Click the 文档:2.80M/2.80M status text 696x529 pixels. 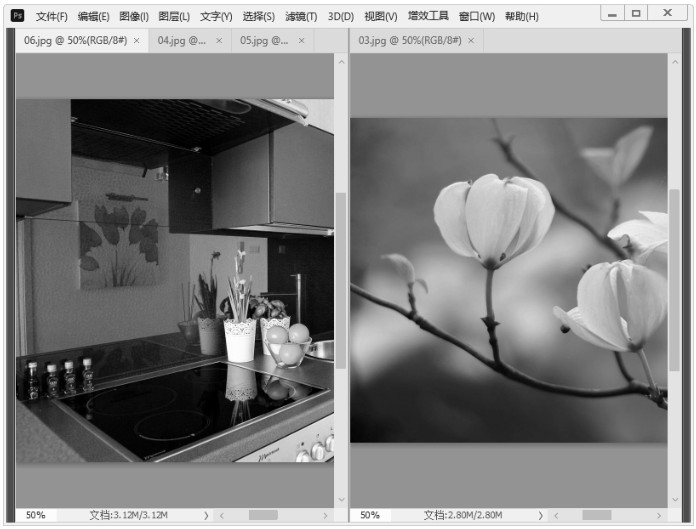point(463,515)
